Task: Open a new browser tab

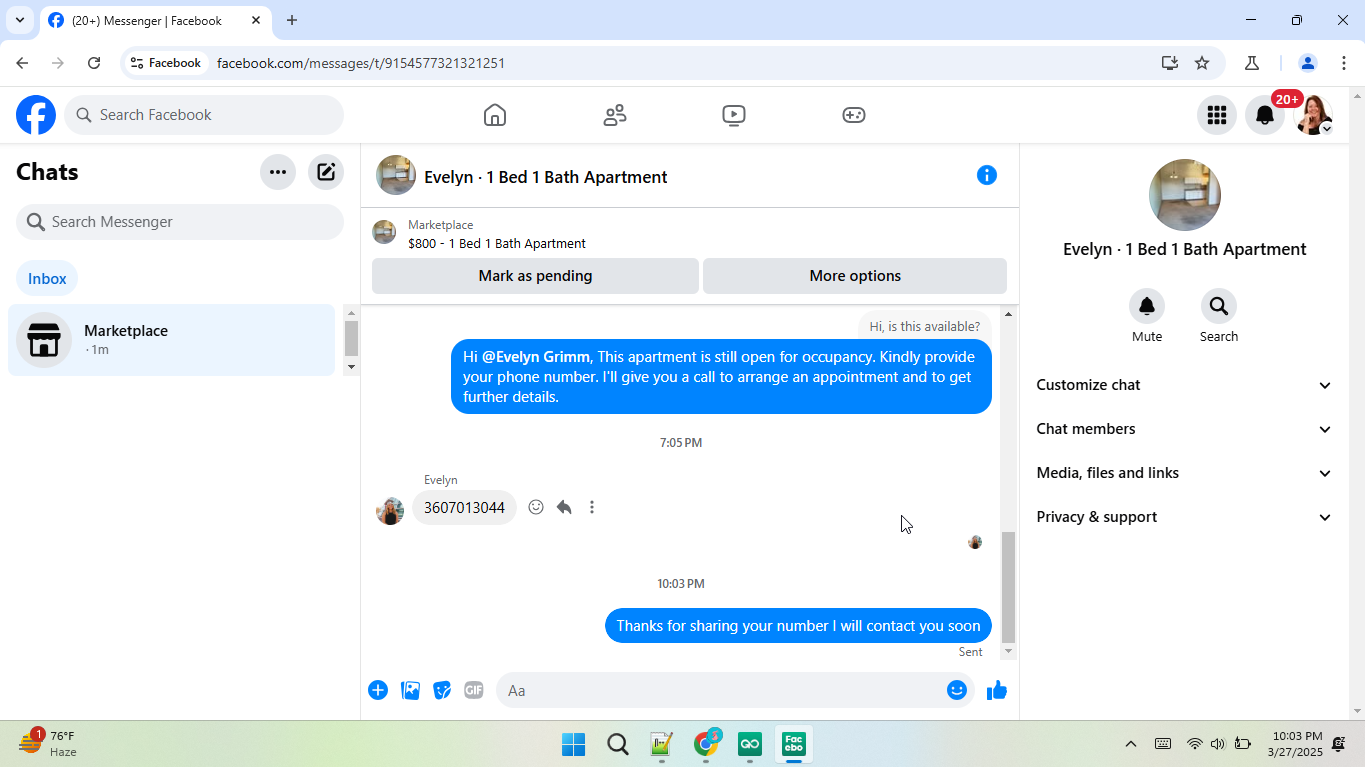Action: click(292, 20)
